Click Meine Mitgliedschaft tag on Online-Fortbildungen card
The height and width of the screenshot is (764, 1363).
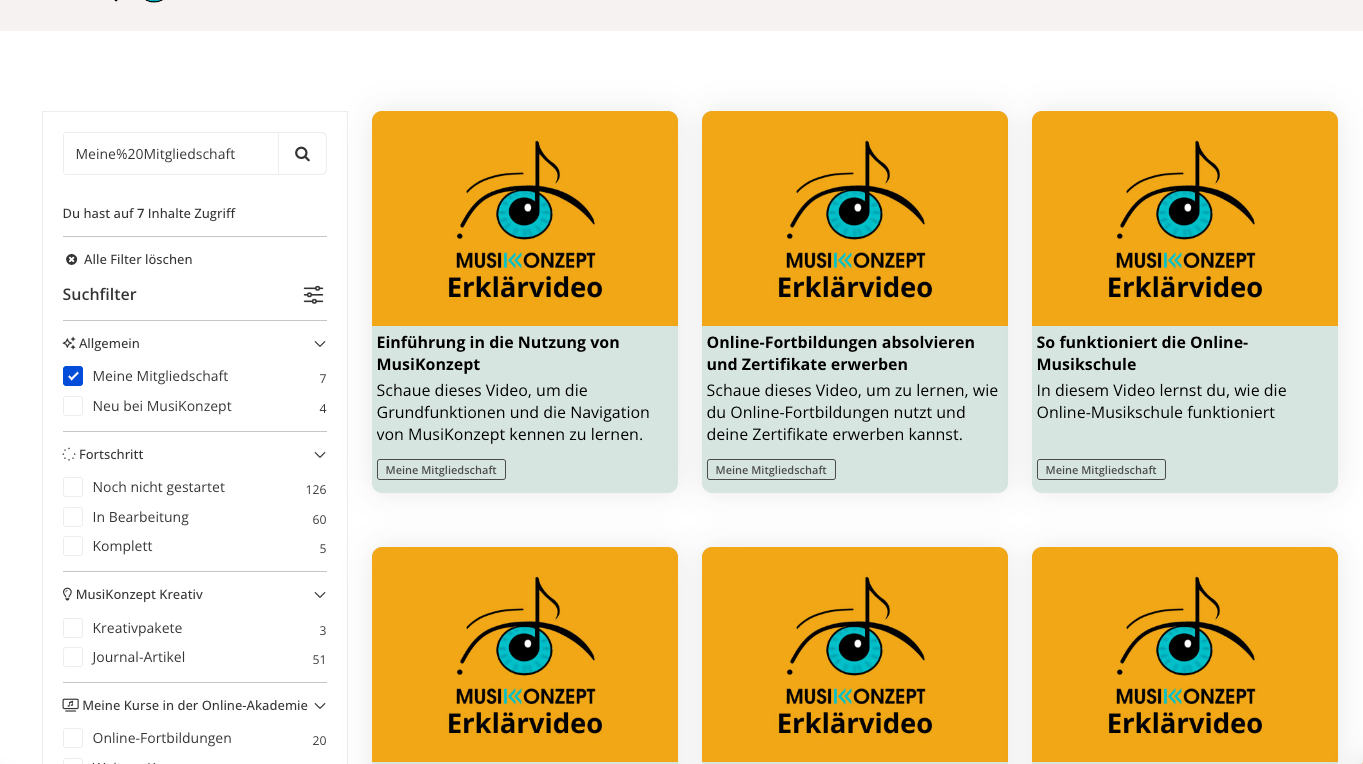[771, 470]
